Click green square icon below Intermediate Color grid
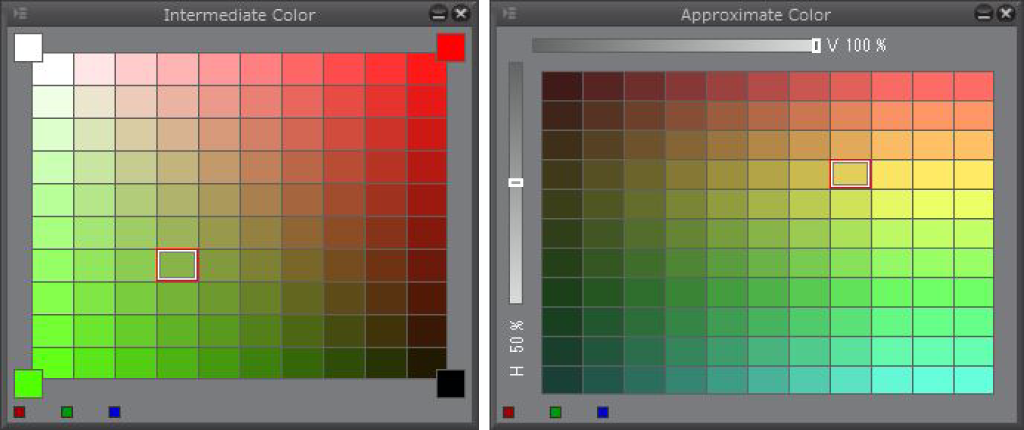The image size is (1024, 430). pos(67,412)
